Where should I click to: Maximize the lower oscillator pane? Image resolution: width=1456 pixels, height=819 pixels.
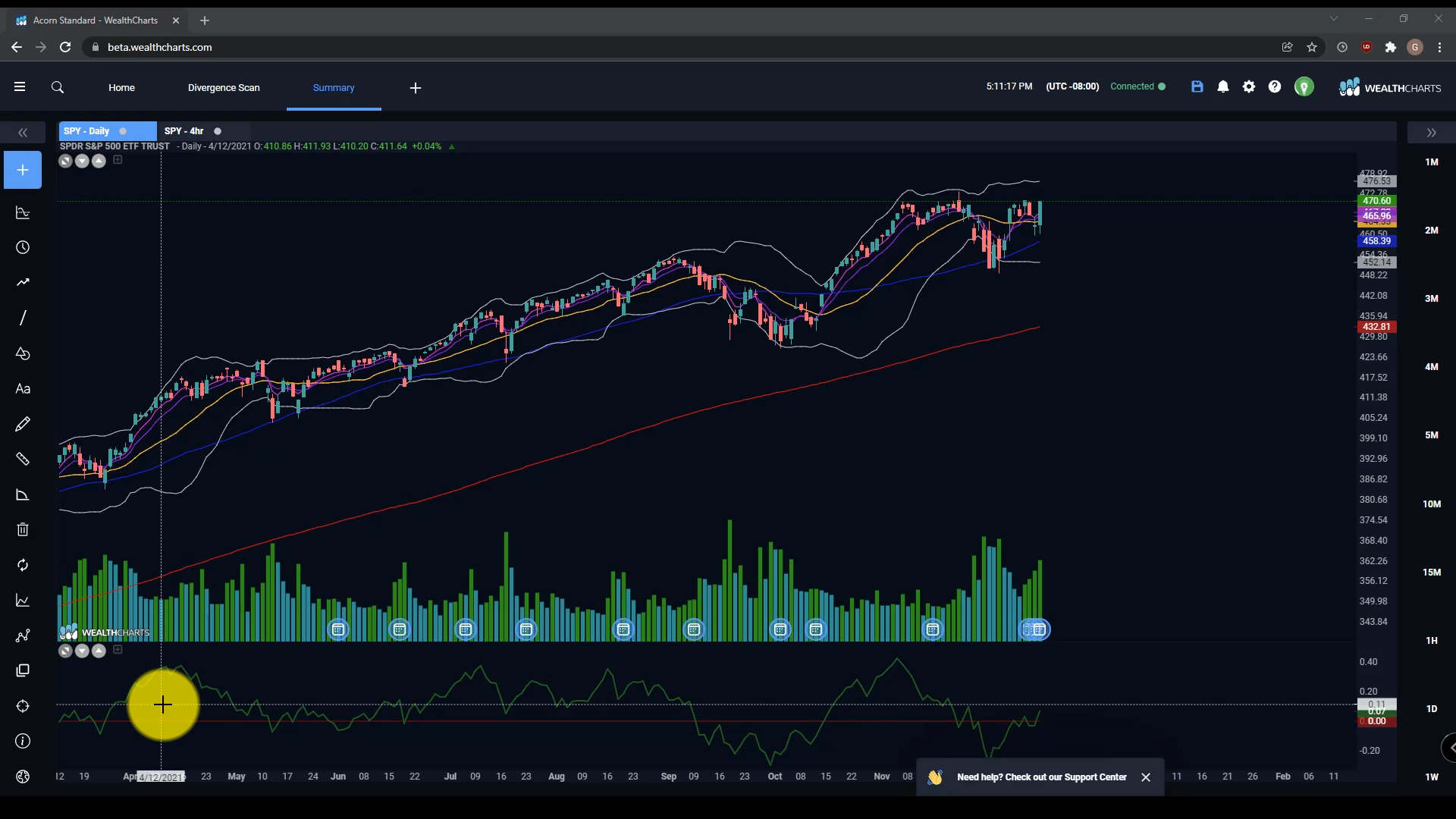pyautogui.click(x=65, y=651)
